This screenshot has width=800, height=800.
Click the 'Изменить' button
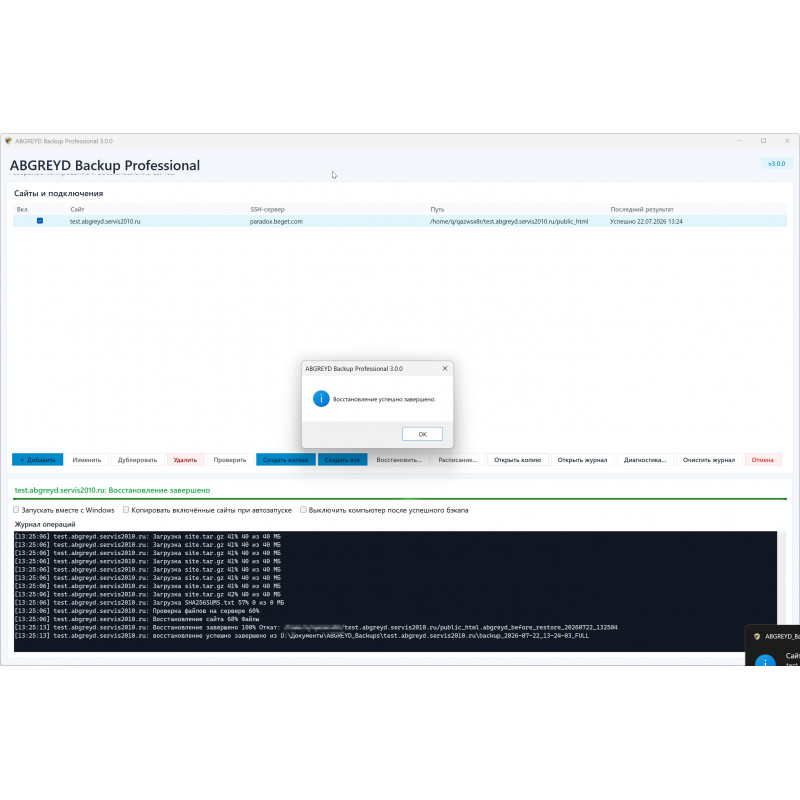coord(87,460)
